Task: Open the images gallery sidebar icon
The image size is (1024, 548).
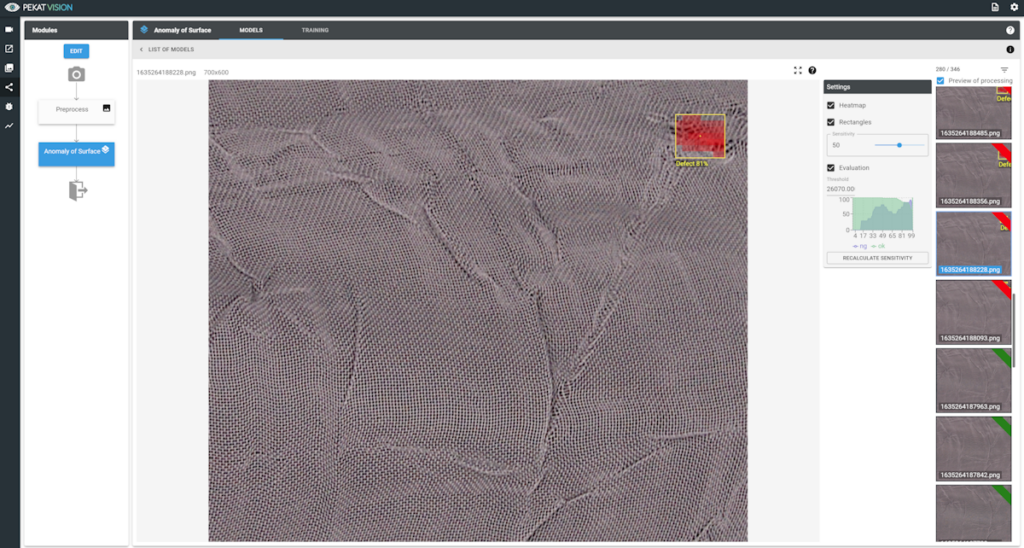Action: [9, 68]
